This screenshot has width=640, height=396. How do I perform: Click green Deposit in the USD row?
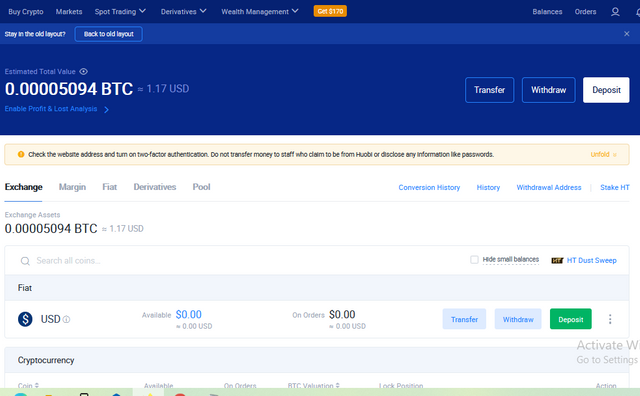[571, 319]
